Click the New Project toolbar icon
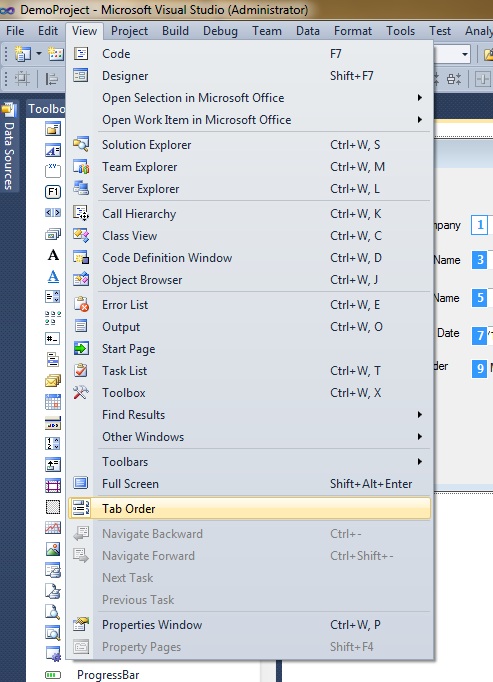 click(23, 54)
